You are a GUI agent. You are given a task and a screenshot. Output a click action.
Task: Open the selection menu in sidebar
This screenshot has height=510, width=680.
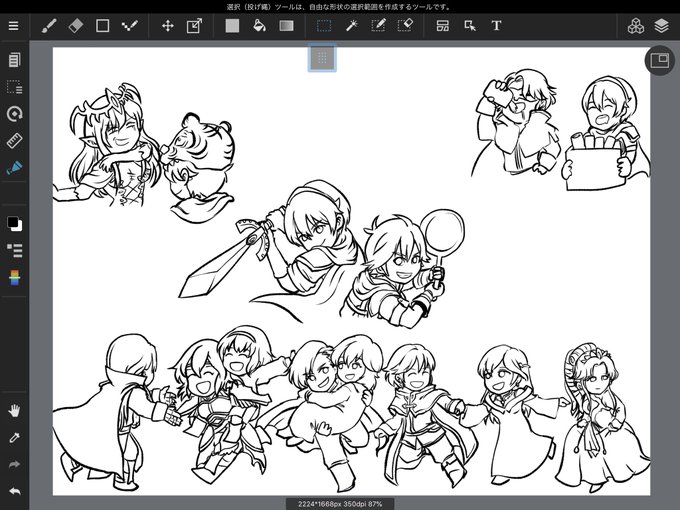14,87
